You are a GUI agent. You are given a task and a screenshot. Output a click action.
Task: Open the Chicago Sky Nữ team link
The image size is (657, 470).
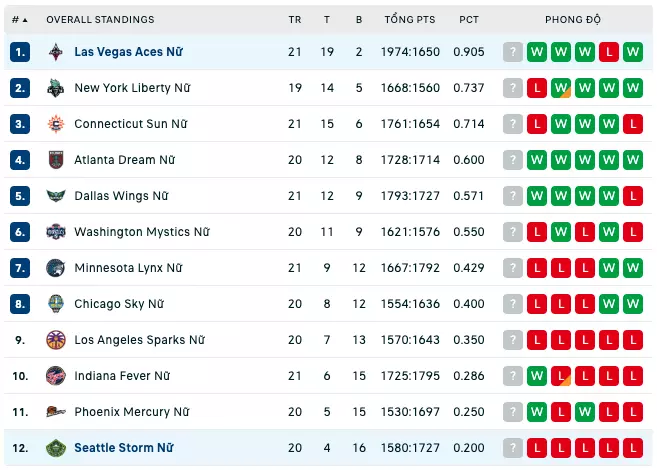[x=119, y=304]
